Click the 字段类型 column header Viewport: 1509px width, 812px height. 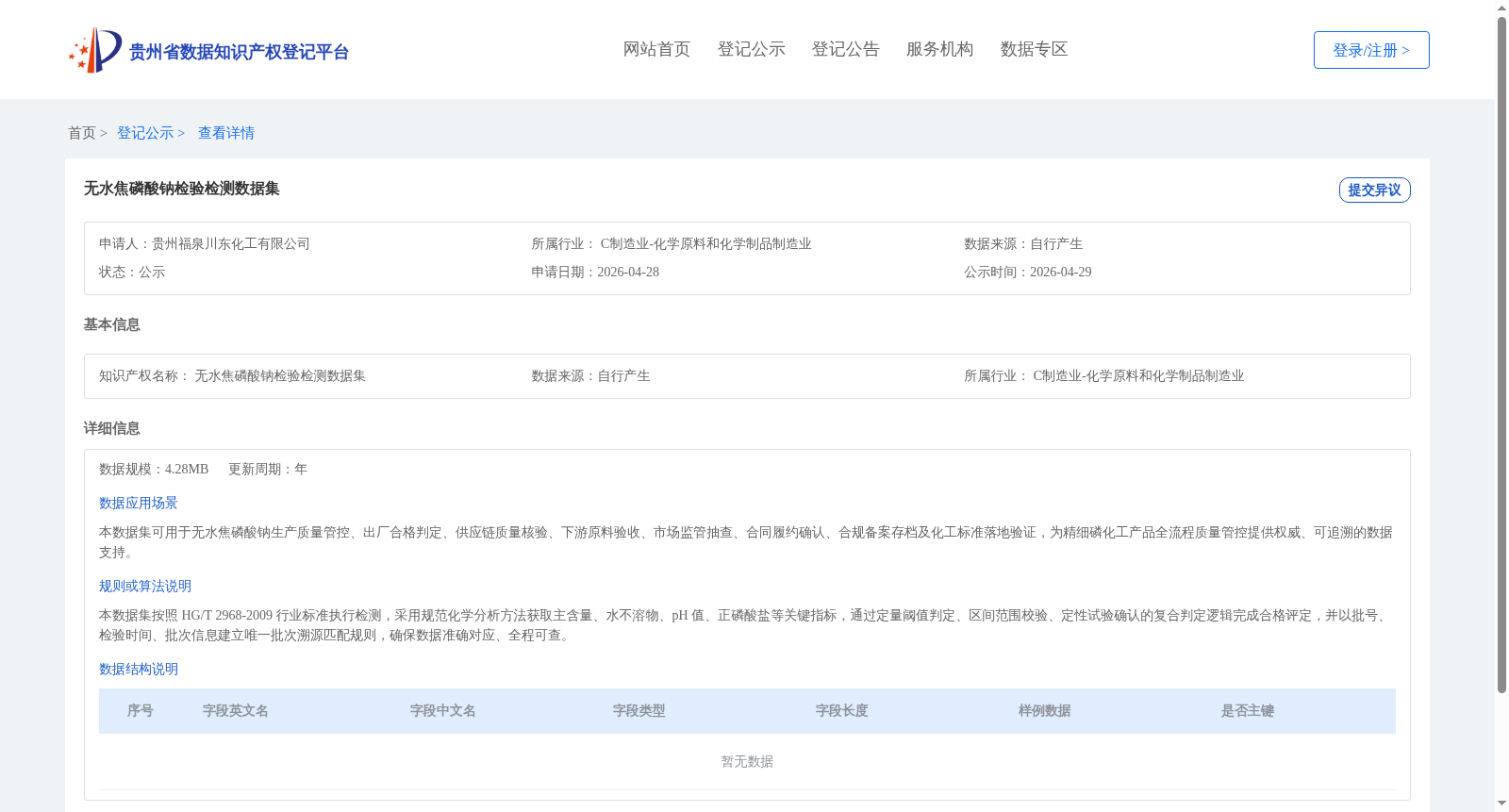(639, 711)
